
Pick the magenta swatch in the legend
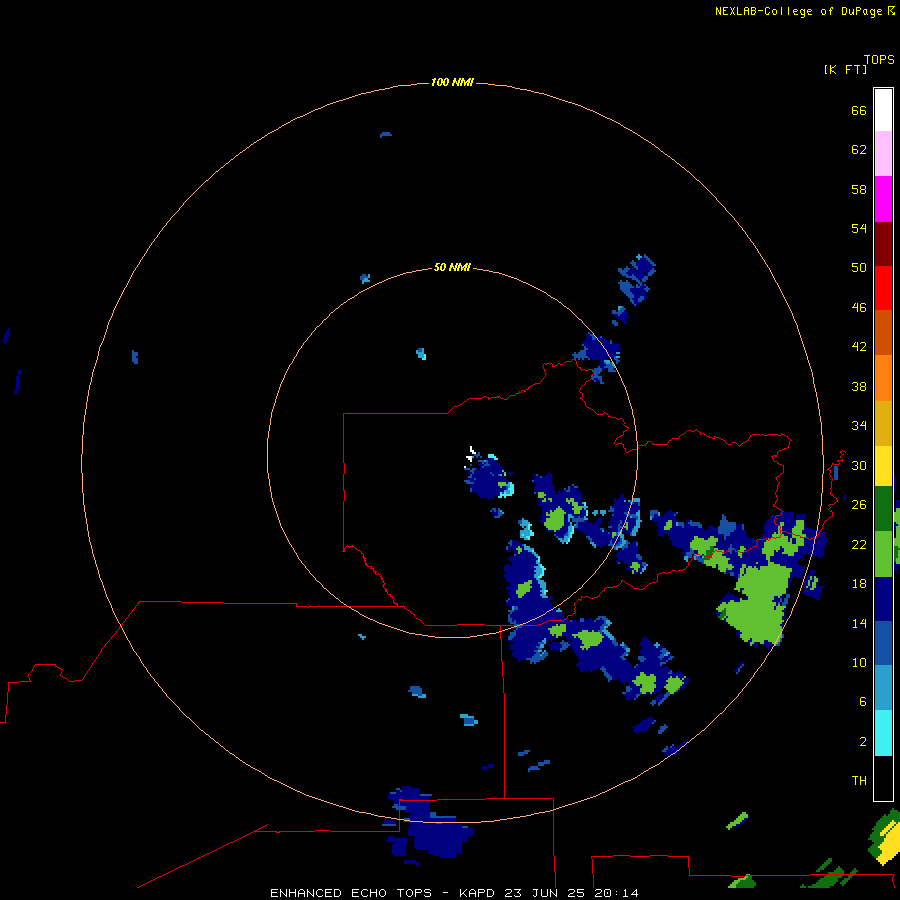pyautogui.click(x=883, y=199)
